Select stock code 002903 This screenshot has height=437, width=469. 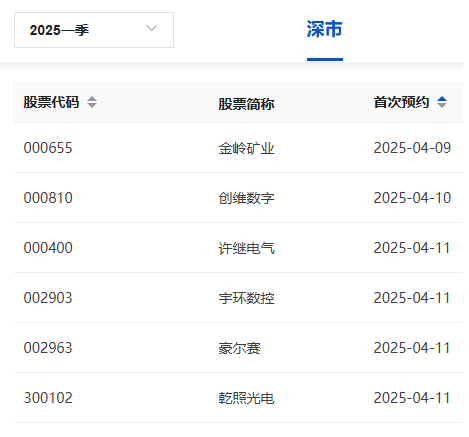(48, 298)
